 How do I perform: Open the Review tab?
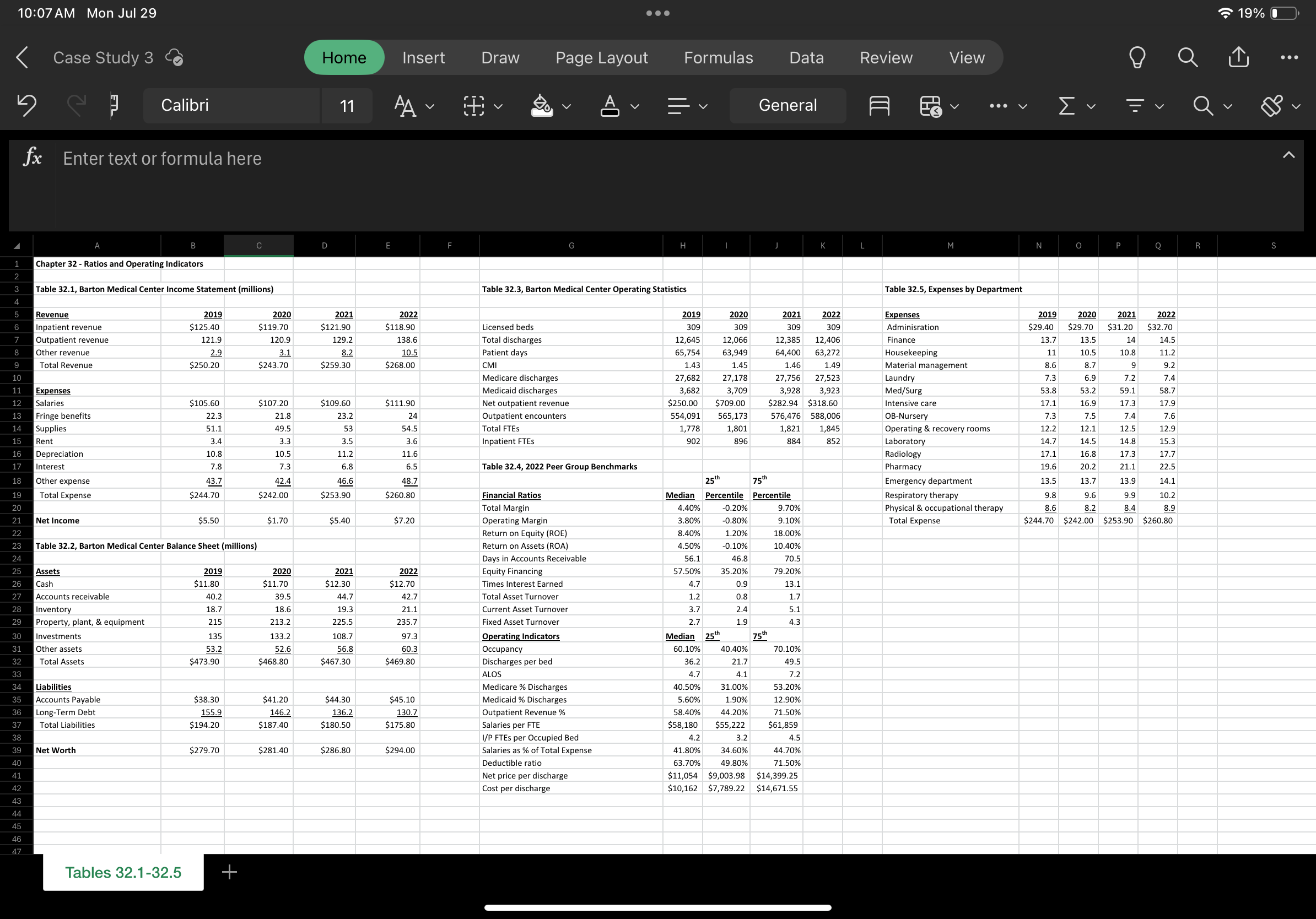tap(885, 57)
